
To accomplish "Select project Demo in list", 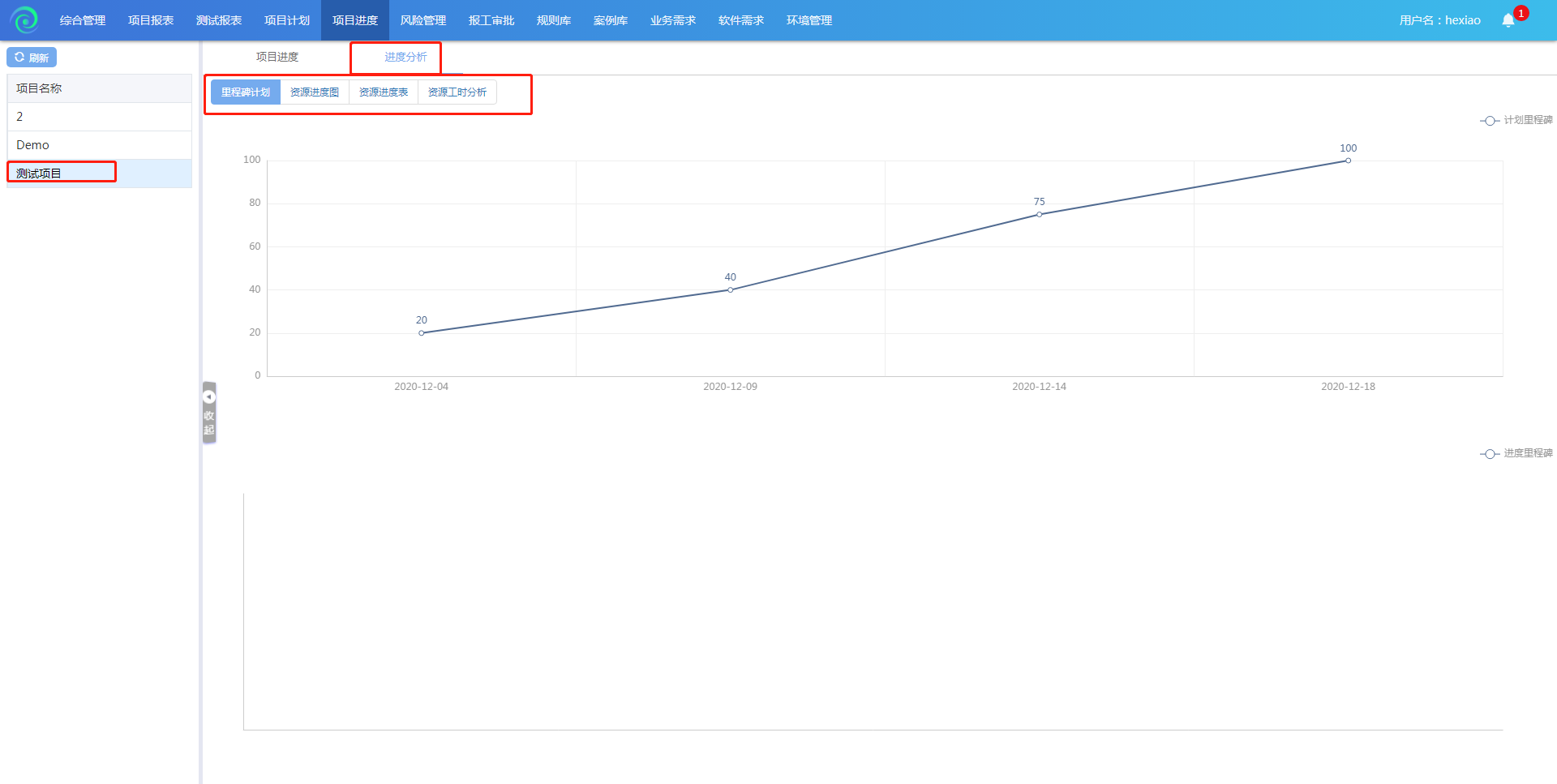I will tap(32, 145).
